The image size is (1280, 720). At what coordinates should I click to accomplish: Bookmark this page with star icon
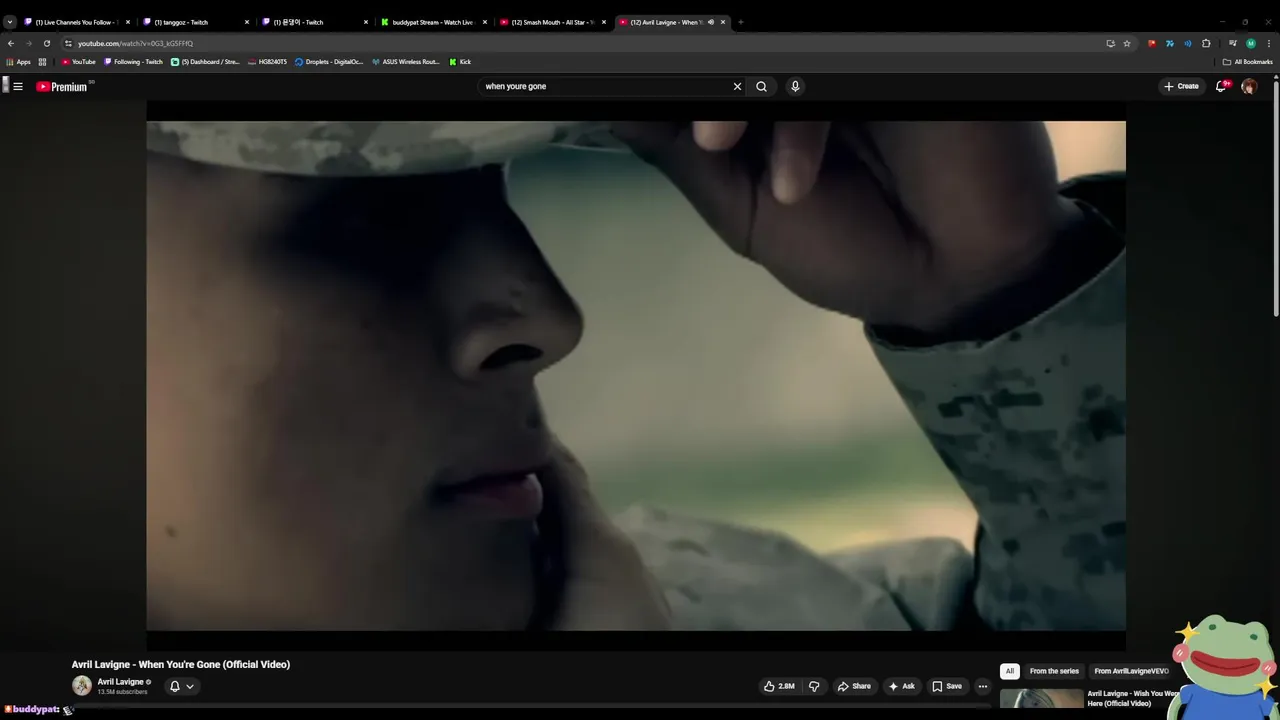[x=1127, y=43]
